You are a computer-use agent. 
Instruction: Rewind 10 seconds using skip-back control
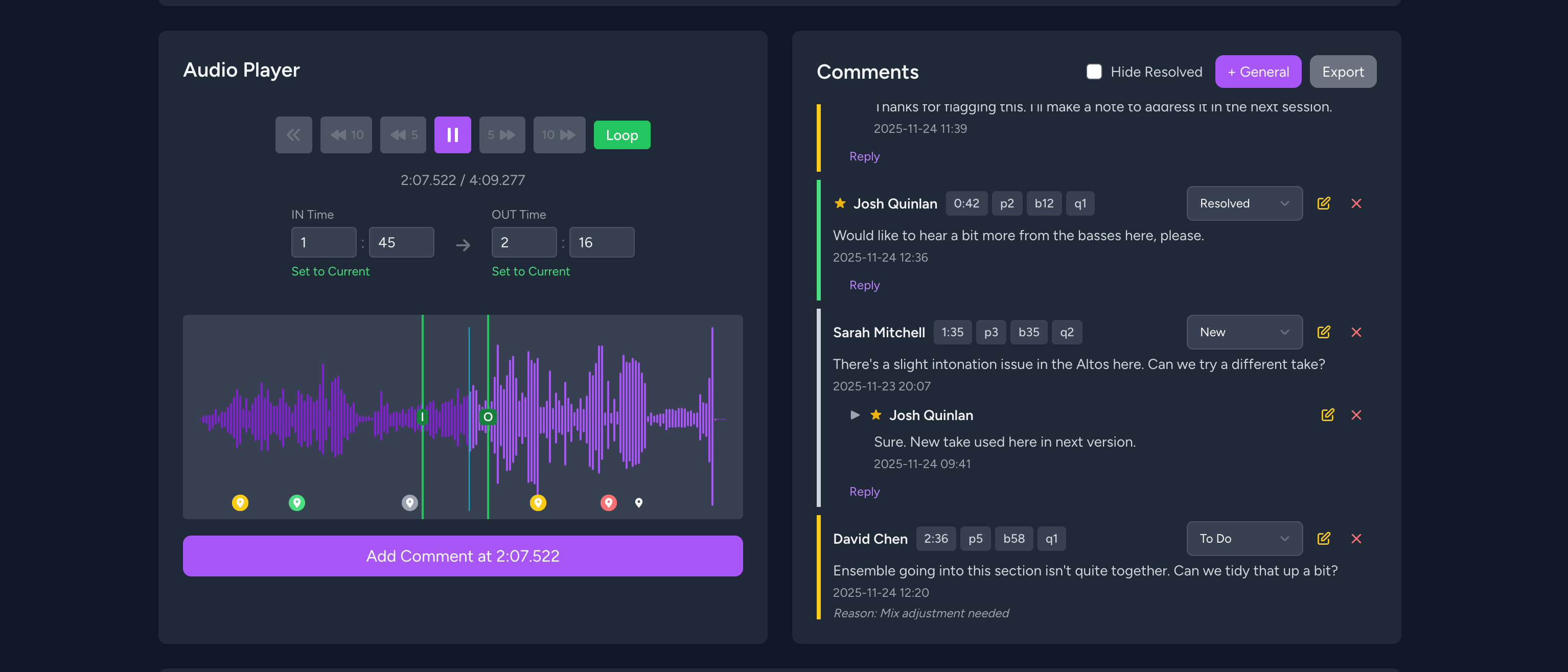pos(345,134)
